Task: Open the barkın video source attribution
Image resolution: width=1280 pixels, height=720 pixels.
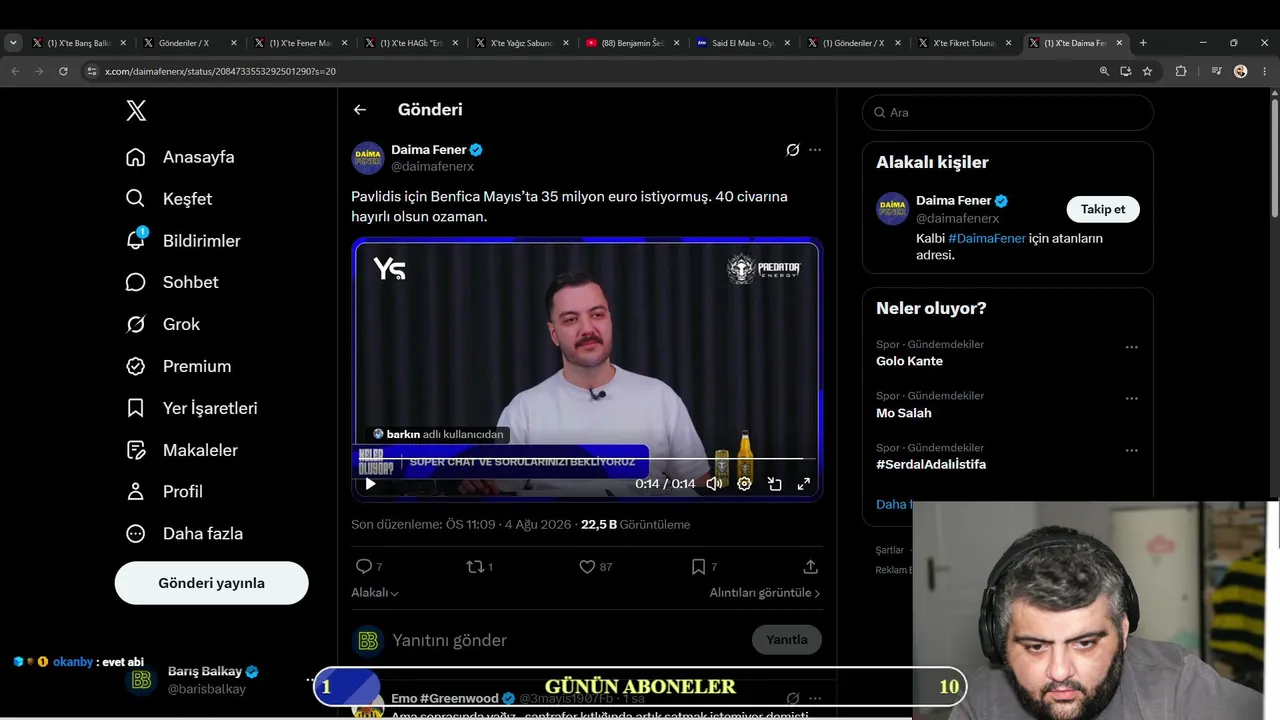Action: coord(439,434)
